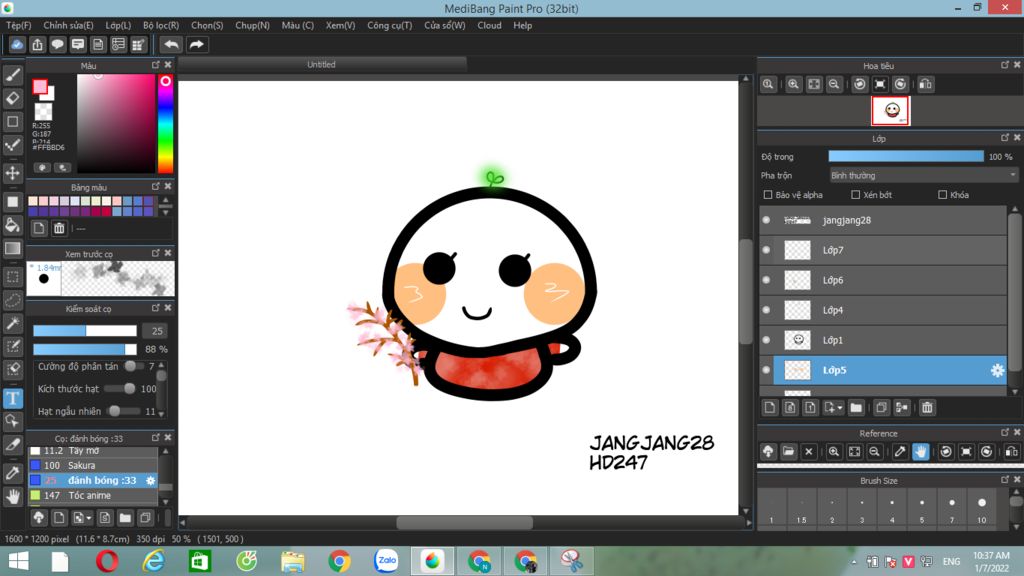1024x576 pixels.
Task: Delete the layer with trash icon
Action: [x=927, y=407]
